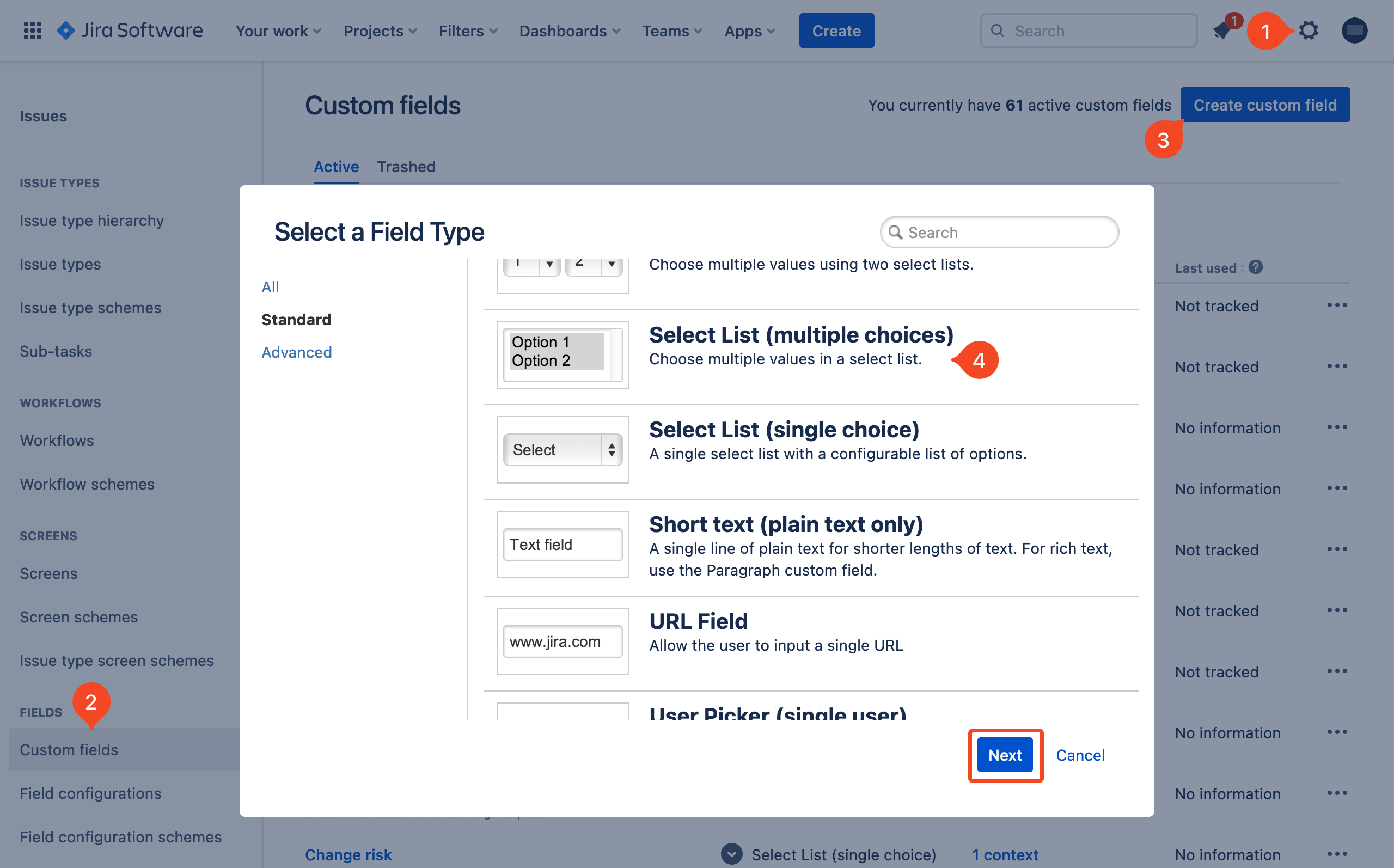Expand the Dashboards dropdown menu
1394x868 pixels.
[570, 31]
